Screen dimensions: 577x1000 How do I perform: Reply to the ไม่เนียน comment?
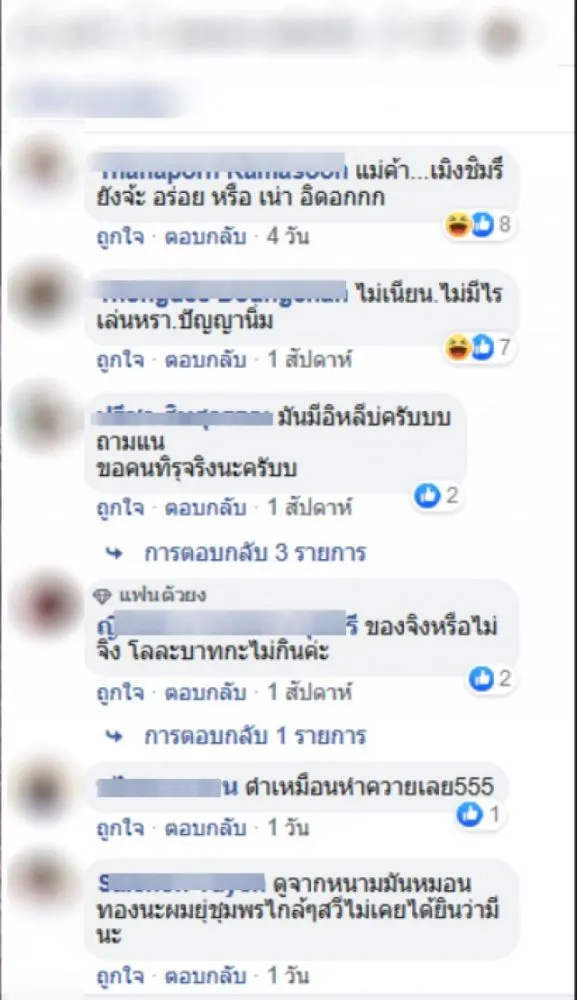205,360
